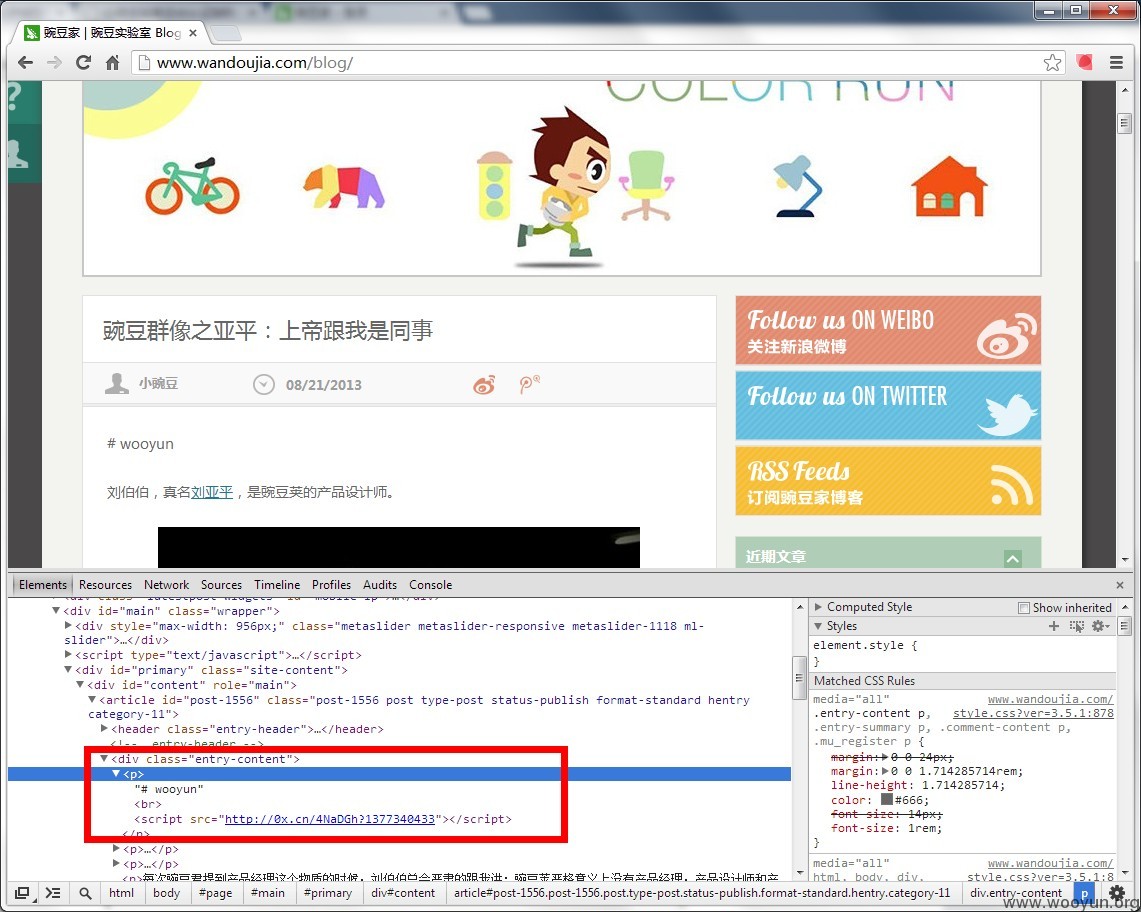Click the bicycle illustration in the slider
The height and width of the screenshot is (912, 1141).
(192, 186)
